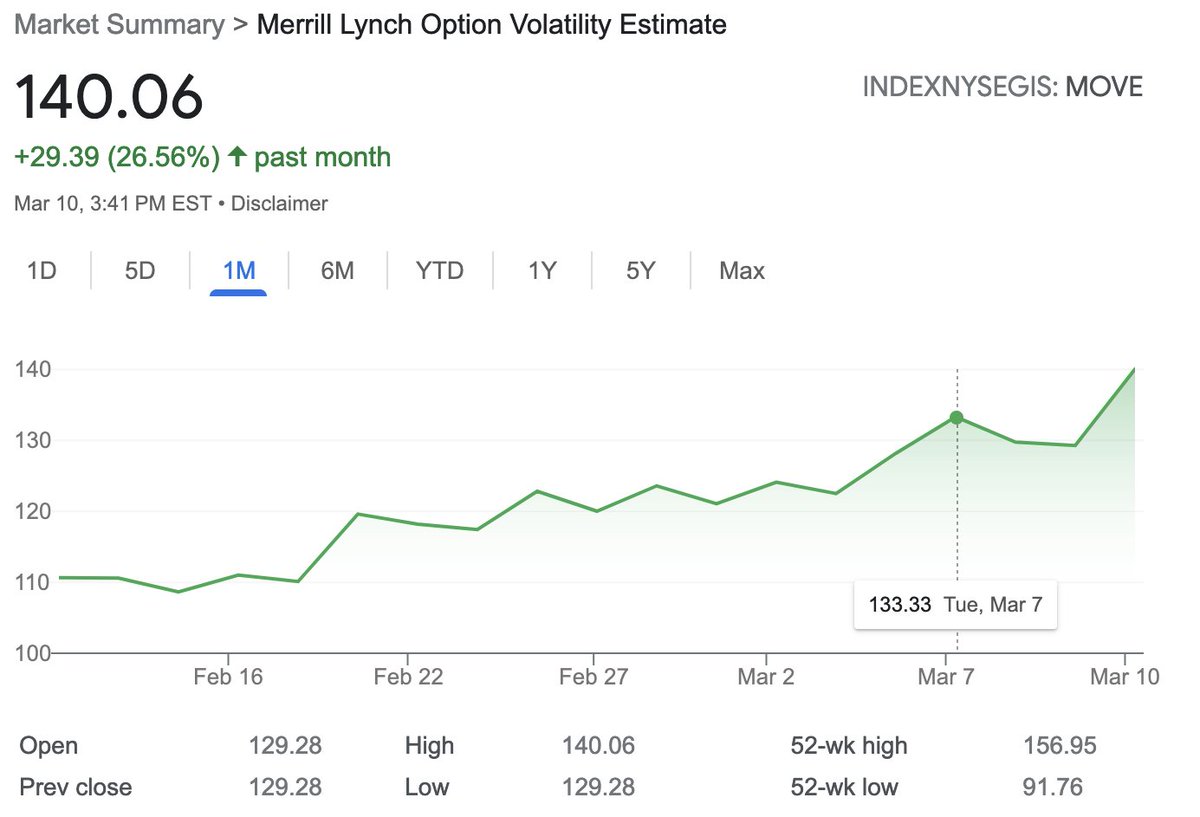Click the 110 y-axis label
The height and width of the screenshot is (817, 1200).
point(32,582)
